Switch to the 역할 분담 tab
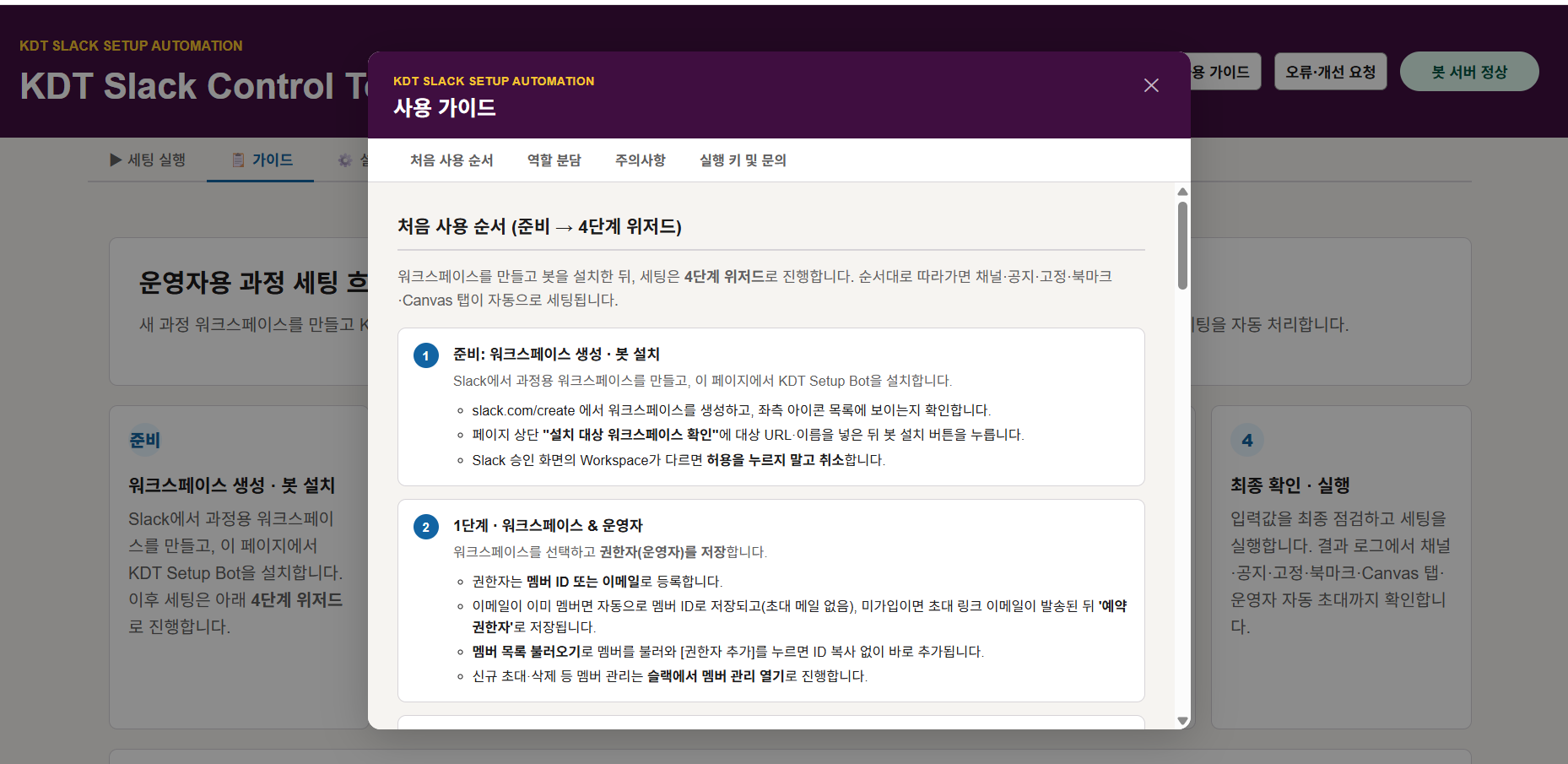 (554, 160)
